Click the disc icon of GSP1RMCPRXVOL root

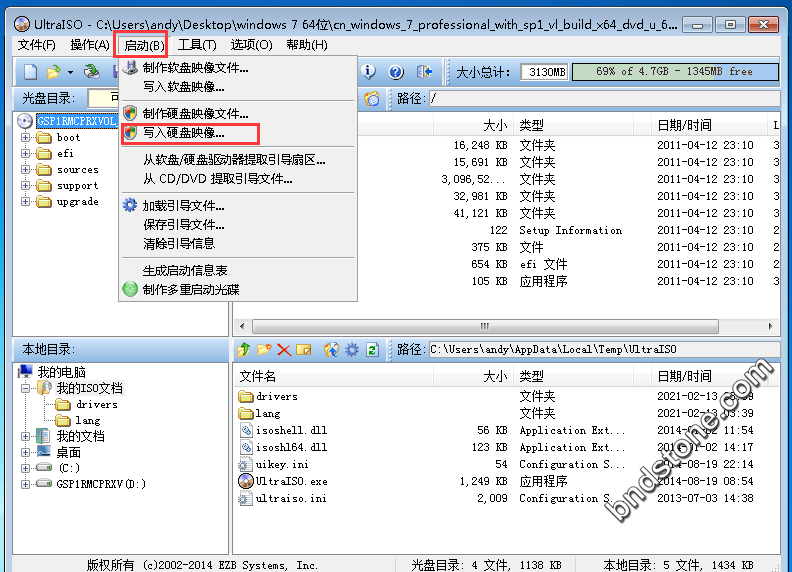click(x=25, y=121)
